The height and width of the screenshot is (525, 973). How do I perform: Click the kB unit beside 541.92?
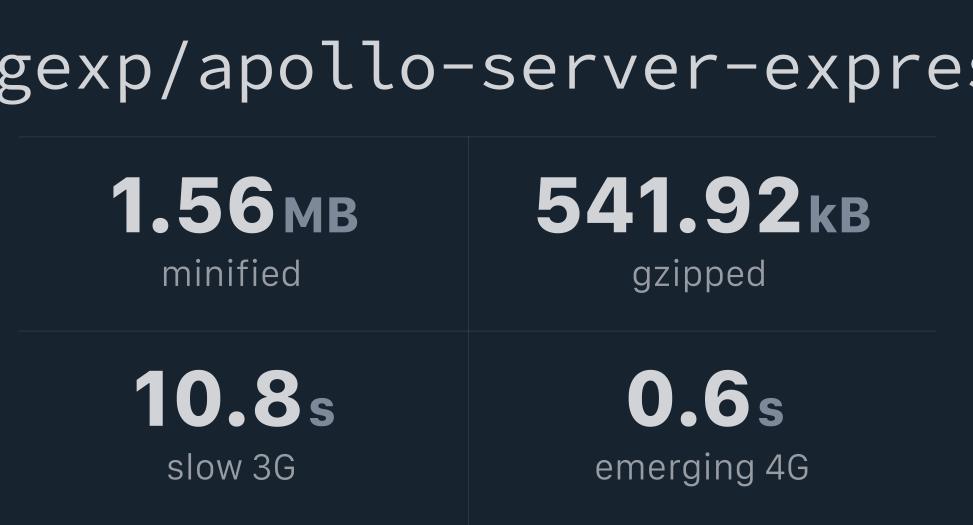point(839,214)
